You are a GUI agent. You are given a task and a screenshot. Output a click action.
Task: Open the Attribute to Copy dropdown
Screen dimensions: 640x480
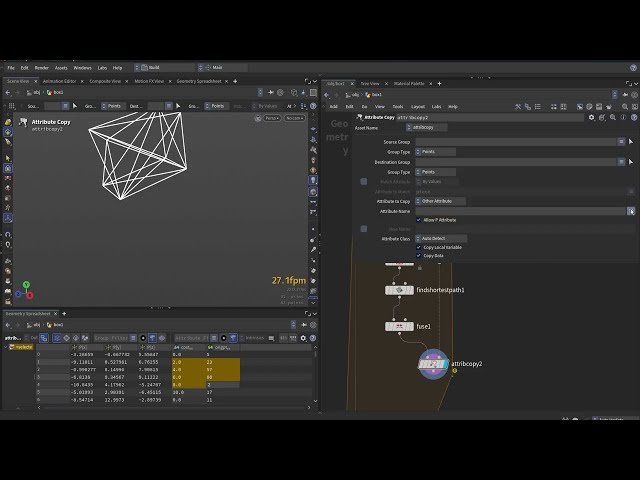point(440,201)
